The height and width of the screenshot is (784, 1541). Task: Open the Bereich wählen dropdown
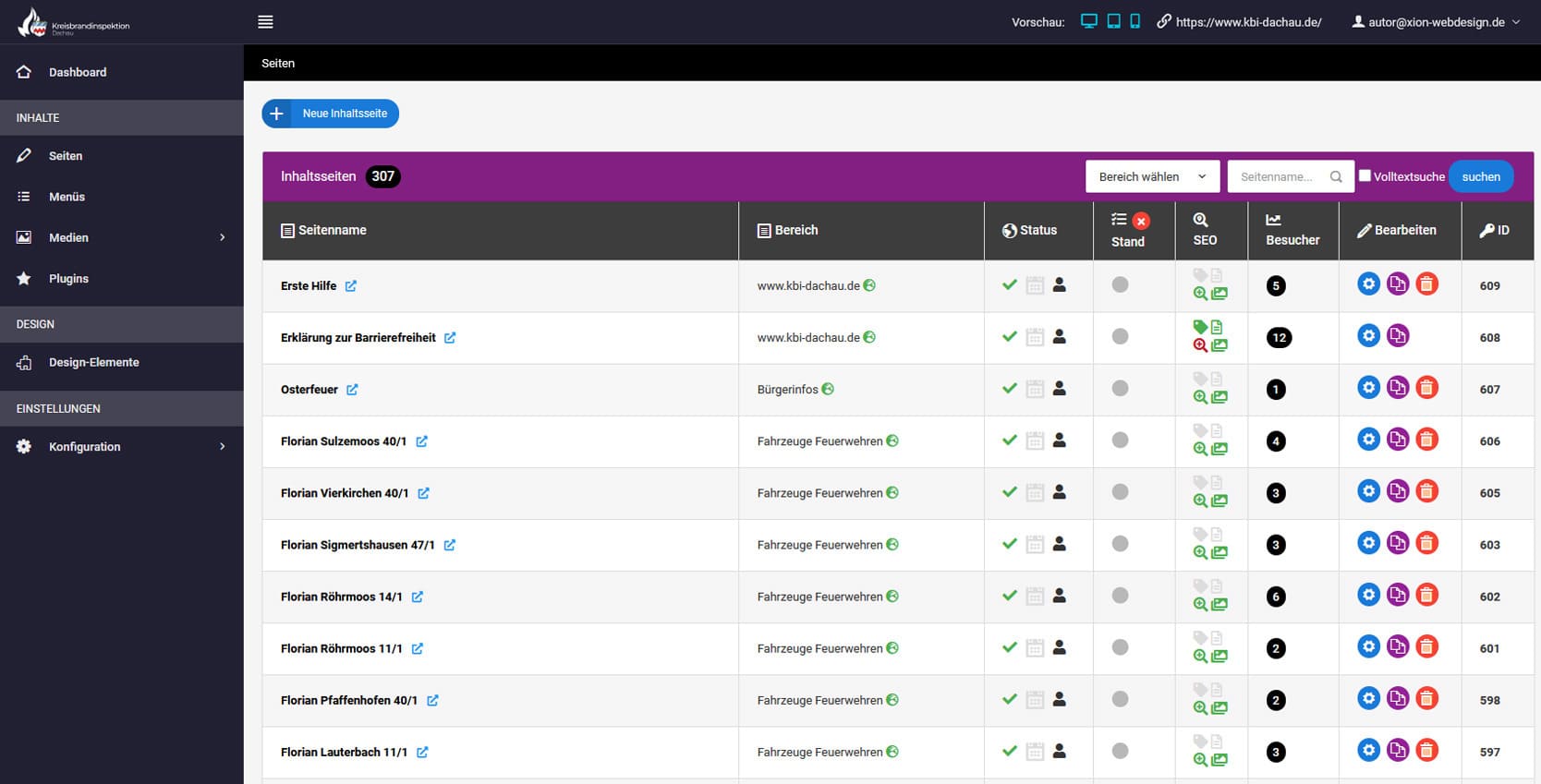click(1152, 176)
